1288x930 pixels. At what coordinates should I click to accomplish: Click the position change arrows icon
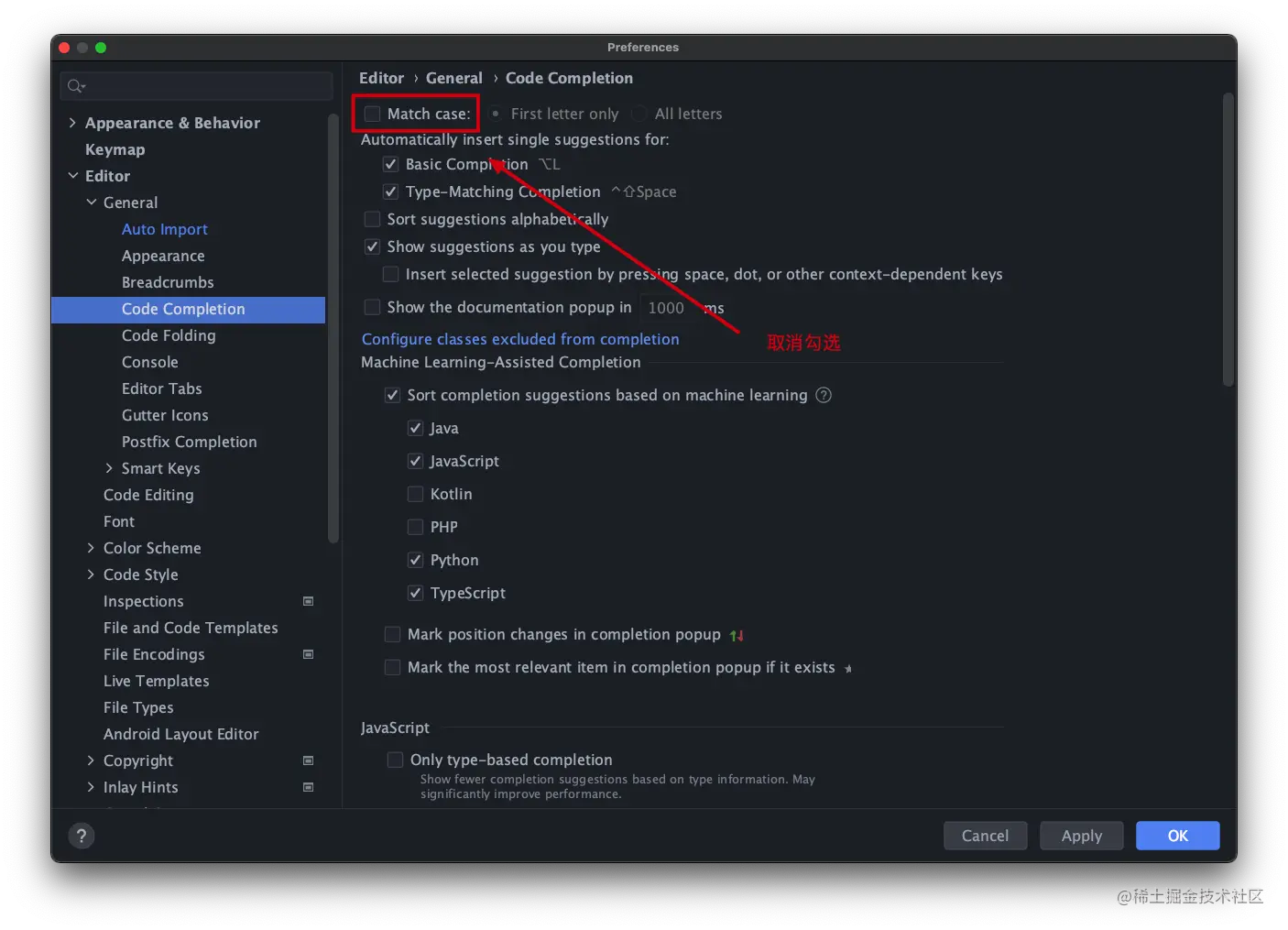[x=737, y=635]
